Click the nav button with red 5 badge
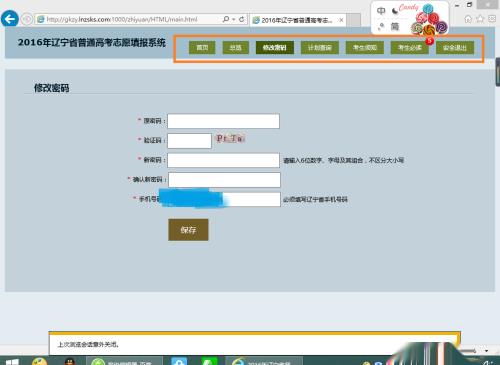The image size is (500, 365). (410, 47)
